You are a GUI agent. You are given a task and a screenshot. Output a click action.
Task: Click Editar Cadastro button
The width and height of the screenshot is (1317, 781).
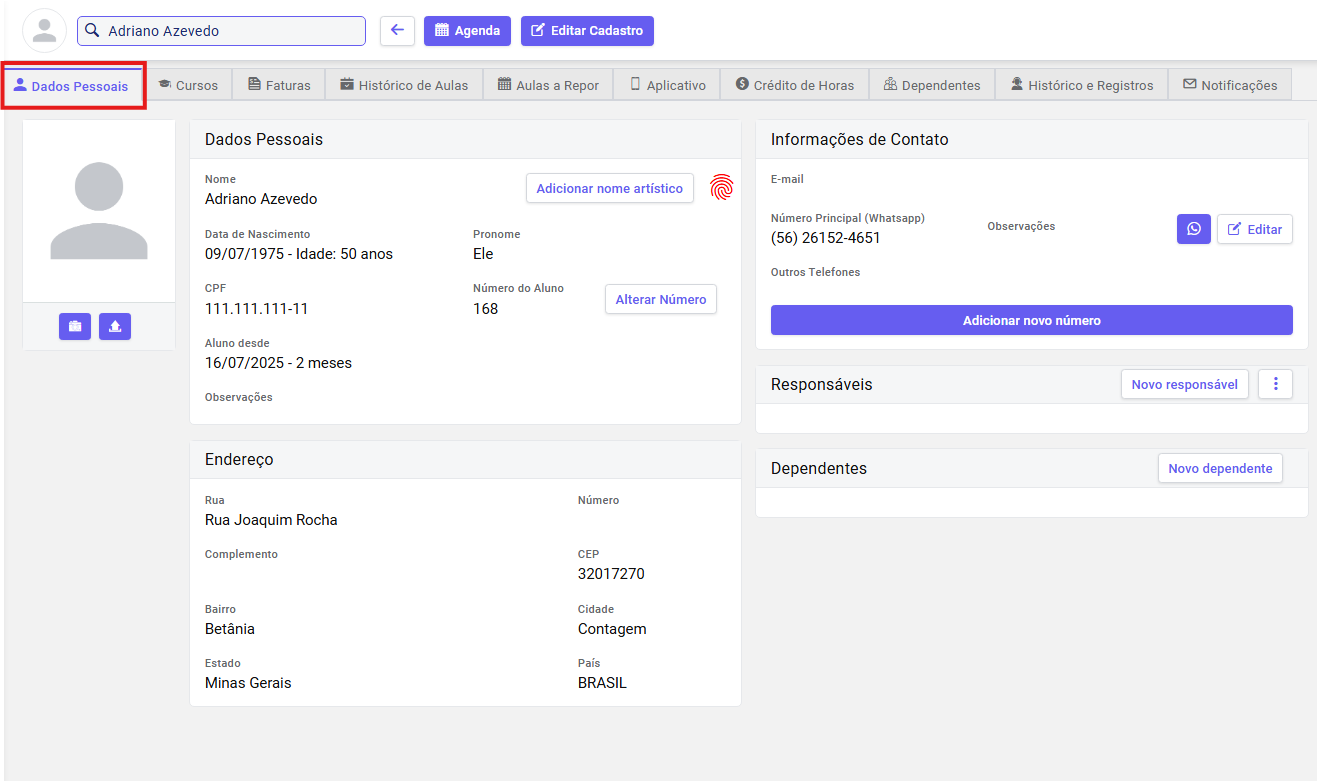[587, 31]
